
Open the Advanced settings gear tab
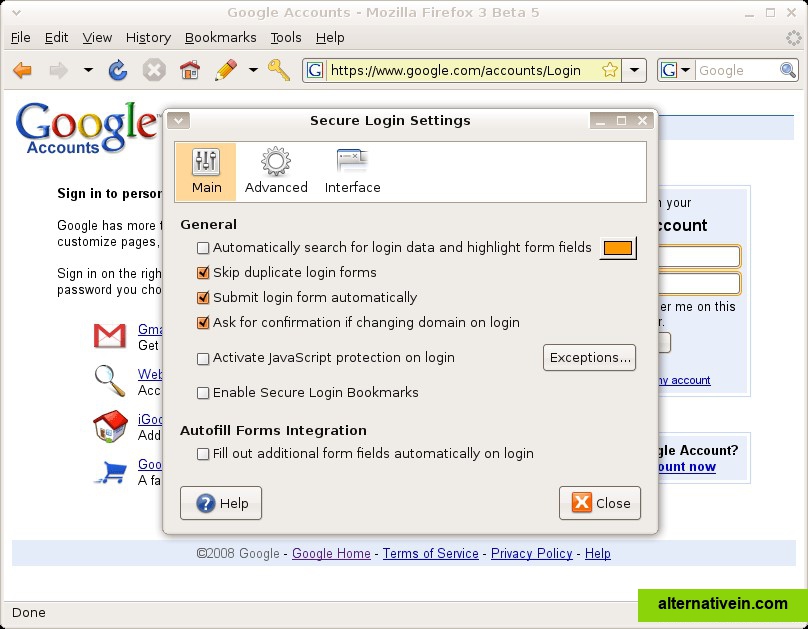(276, 171)
